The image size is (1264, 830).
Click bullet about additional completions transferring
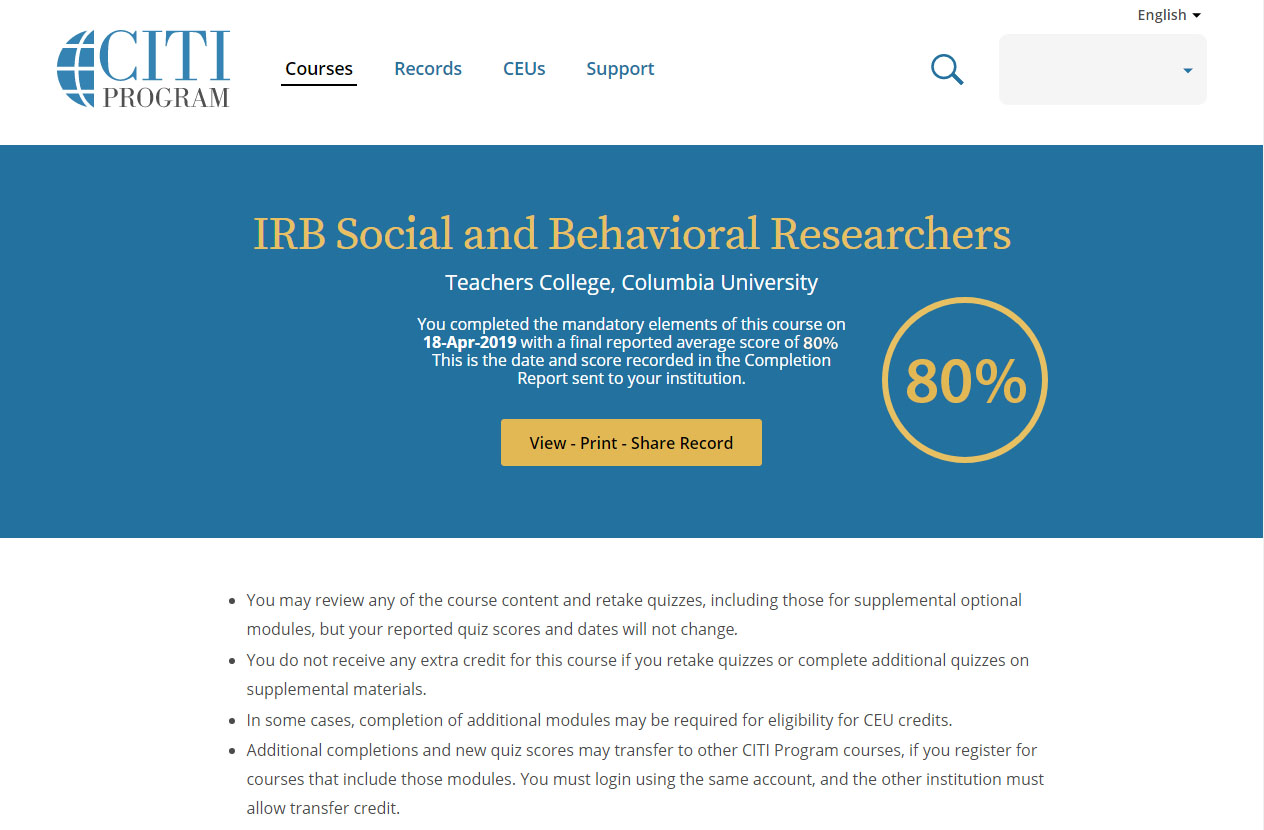click(645, 779)
